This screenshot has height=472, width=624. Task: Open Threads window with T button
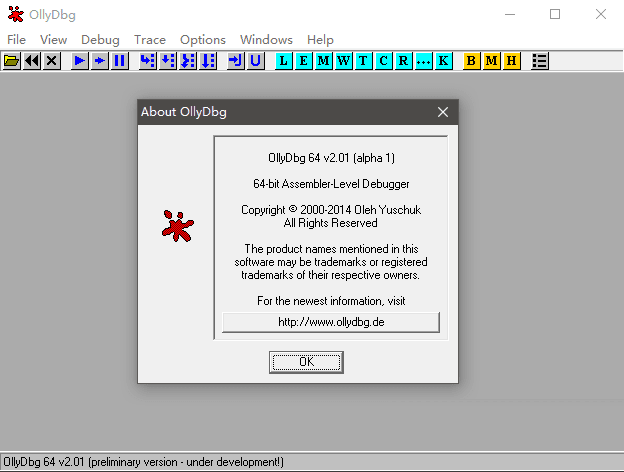pos(363,61)
